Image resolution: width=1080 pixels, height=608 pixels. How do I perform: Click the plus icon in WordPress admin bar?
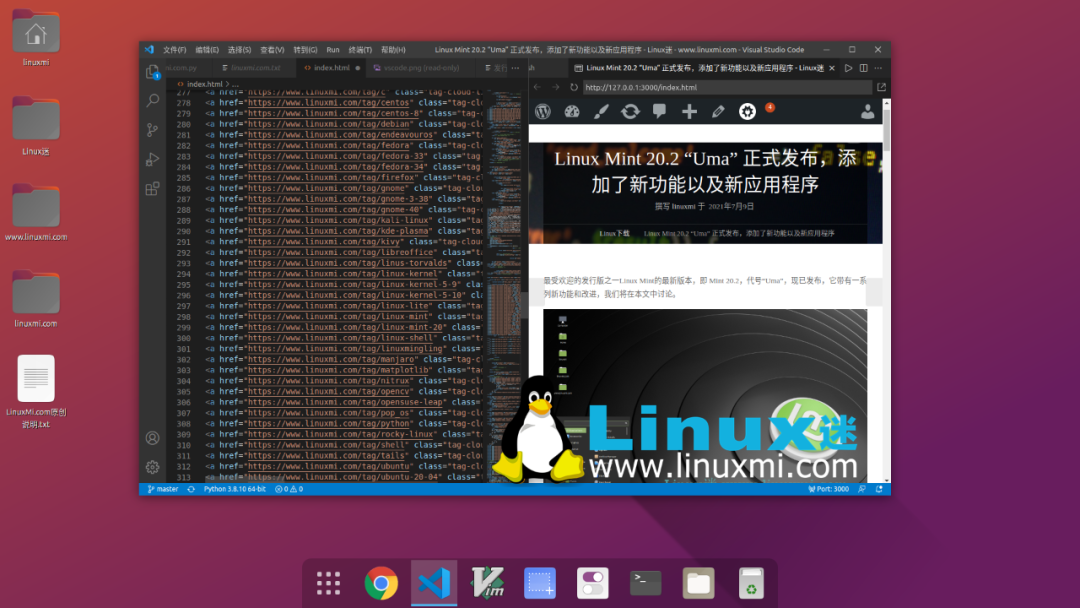click(689, 112)
